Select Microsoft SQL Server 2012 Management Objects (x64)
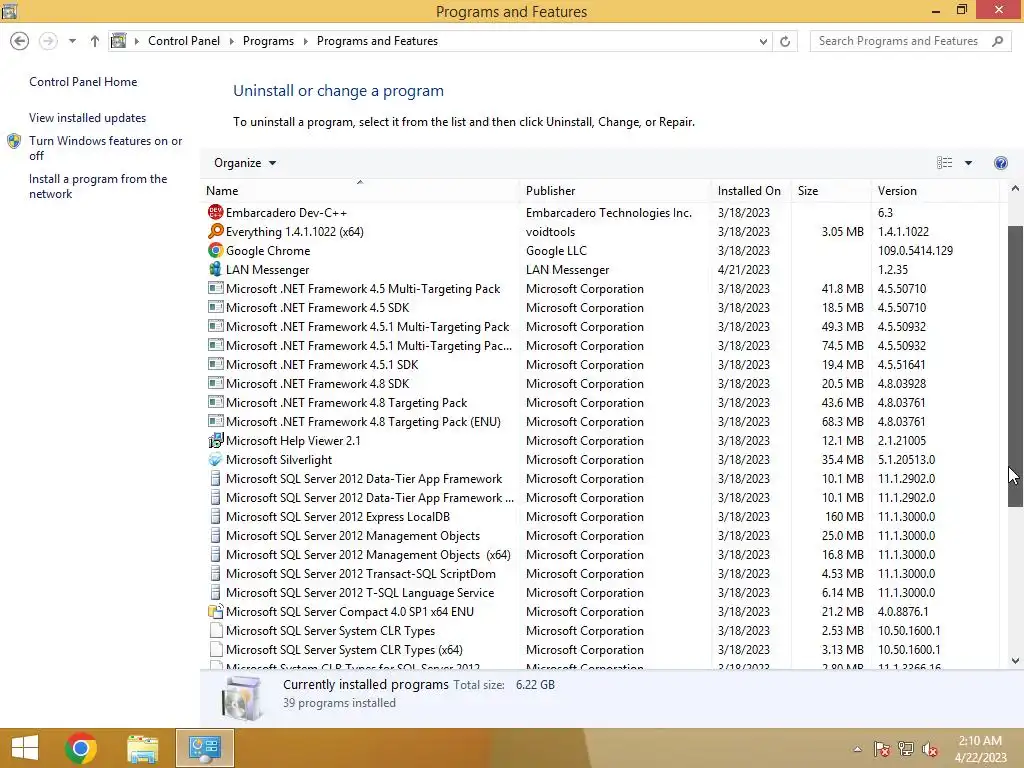The height and width of the screenshot is (768, 1024). click(x=600, y=554)
